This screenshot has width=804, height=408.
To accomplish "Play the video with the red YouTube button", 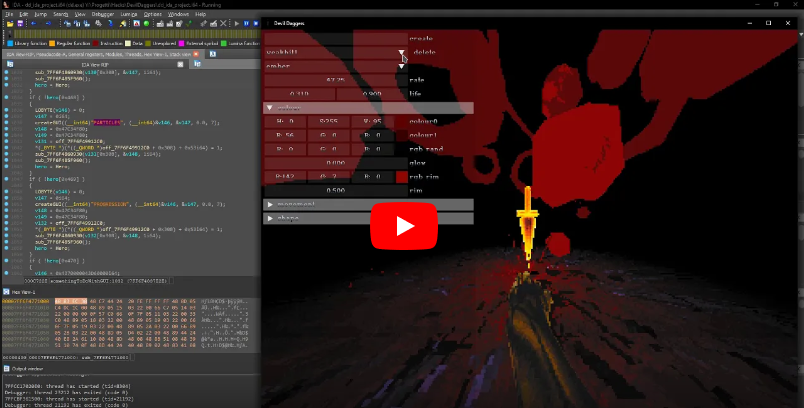I will coord(404,226).
